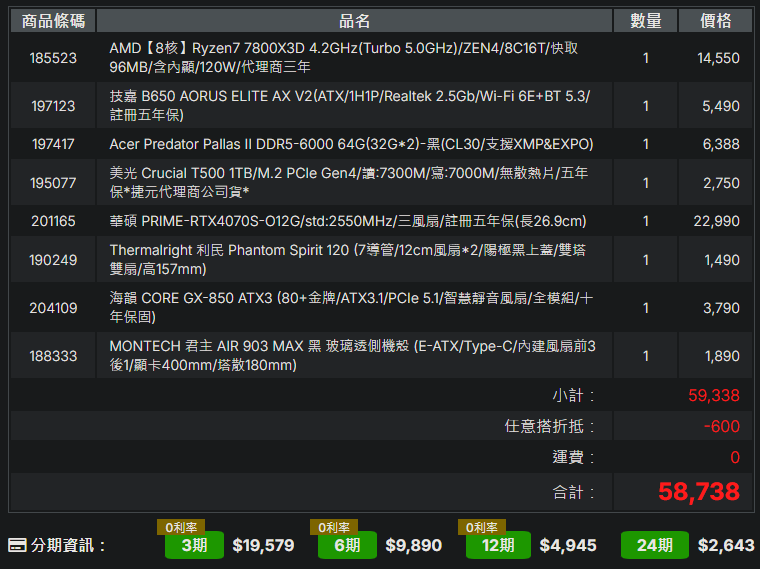The width and height of the screenshot is (760, 569).
Task: Click product code 204109
Action: point(53,308)
